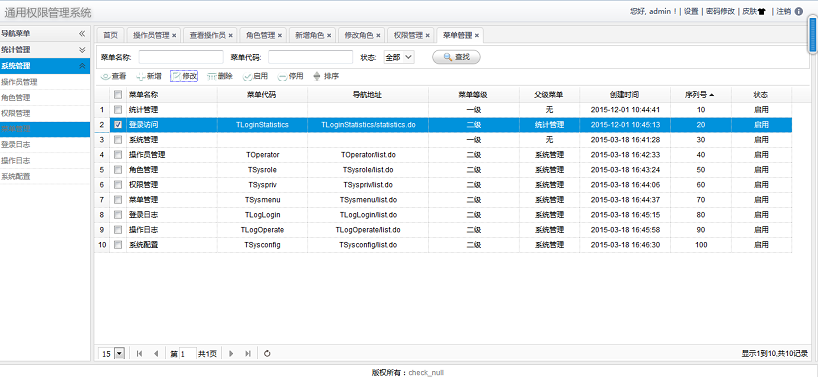This screenshot has height=377, width=818.
Task: Collapse the 导航菜单 sidebar panel
Action: pyautogui.click(x=82, y=33)
